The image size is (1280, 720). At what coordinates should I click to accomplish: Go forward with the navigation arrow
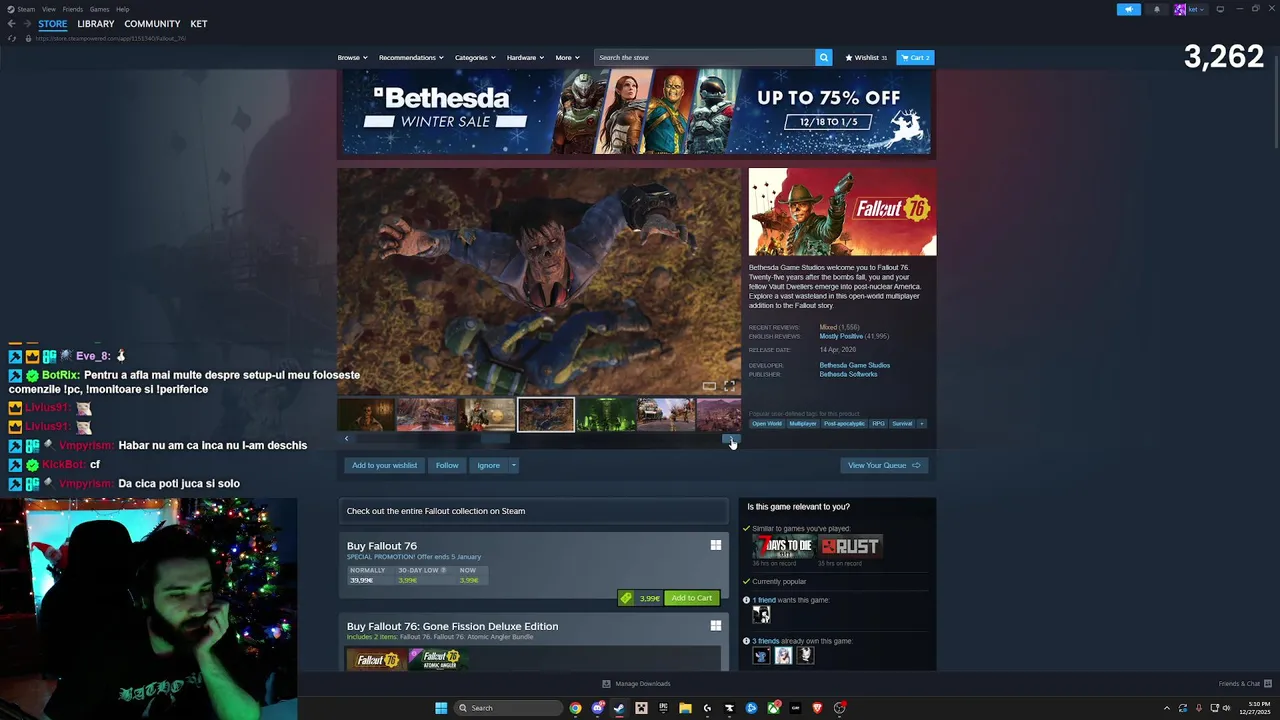(x=26, y=24)
